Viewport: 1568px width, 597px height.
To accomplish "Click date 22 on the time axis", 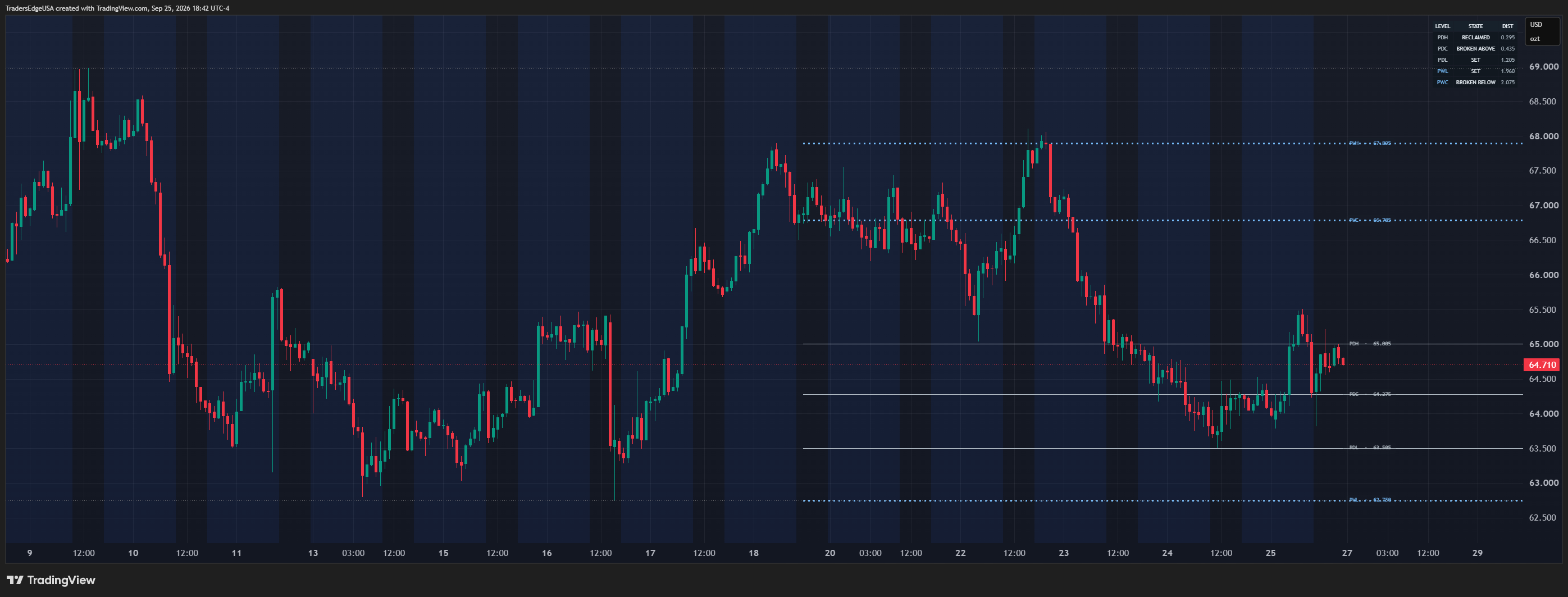I will coord(960,553).
